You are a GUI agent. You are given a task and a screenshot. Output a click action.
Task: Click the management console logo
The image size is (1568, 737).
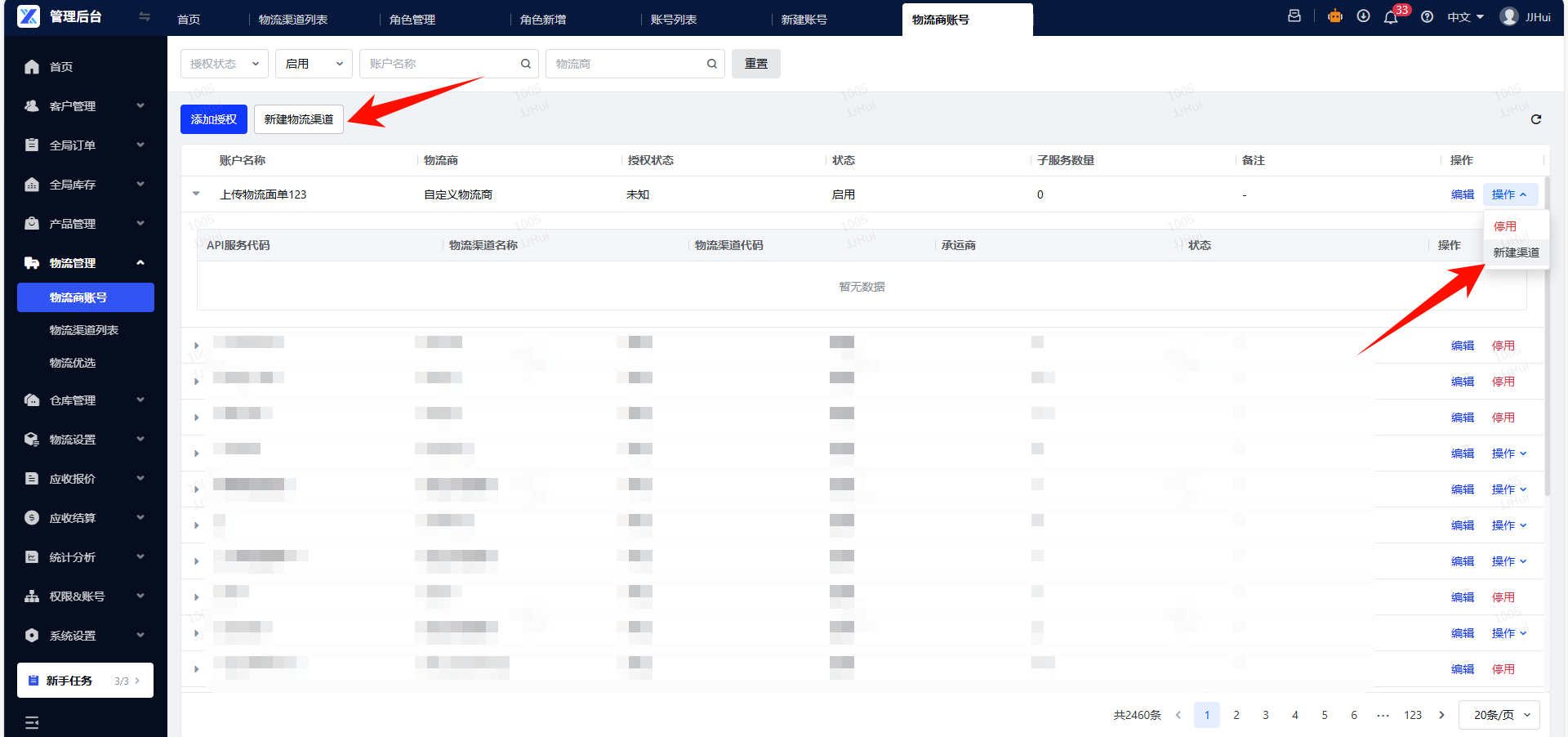pyautogui.click(x=29, y=16)
